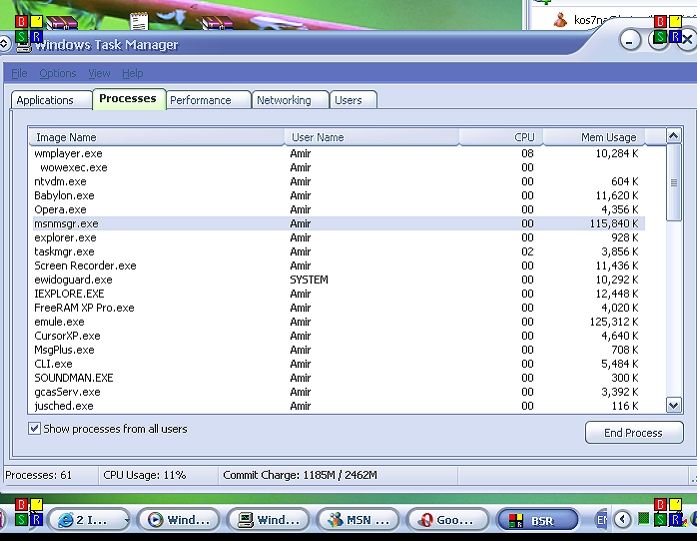Select the wowexec.exe process

(339, 168)
